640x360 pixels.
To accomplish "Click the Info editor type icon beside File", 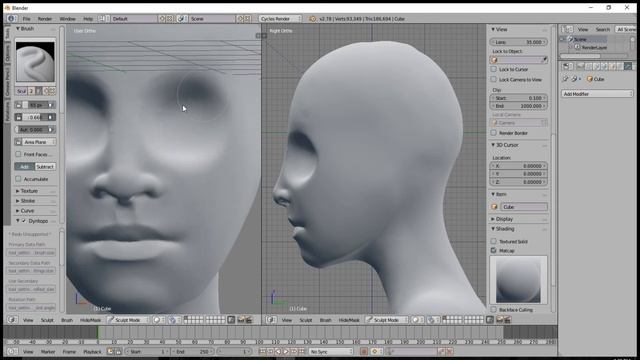I will tap(11, 19).
